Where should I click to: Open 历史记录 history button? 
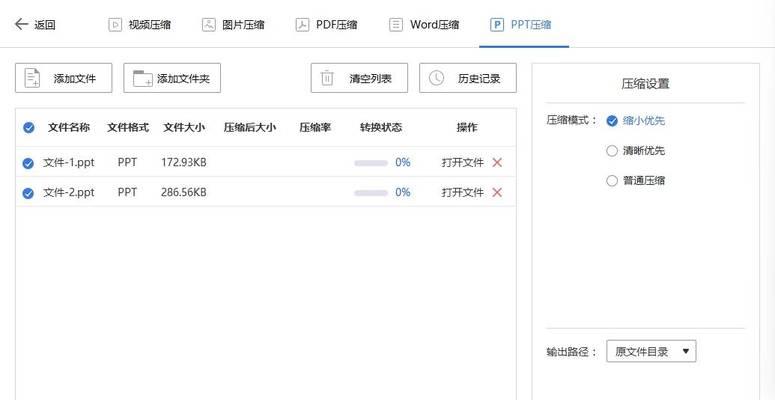pyautogui.click(x=468, y=78)
